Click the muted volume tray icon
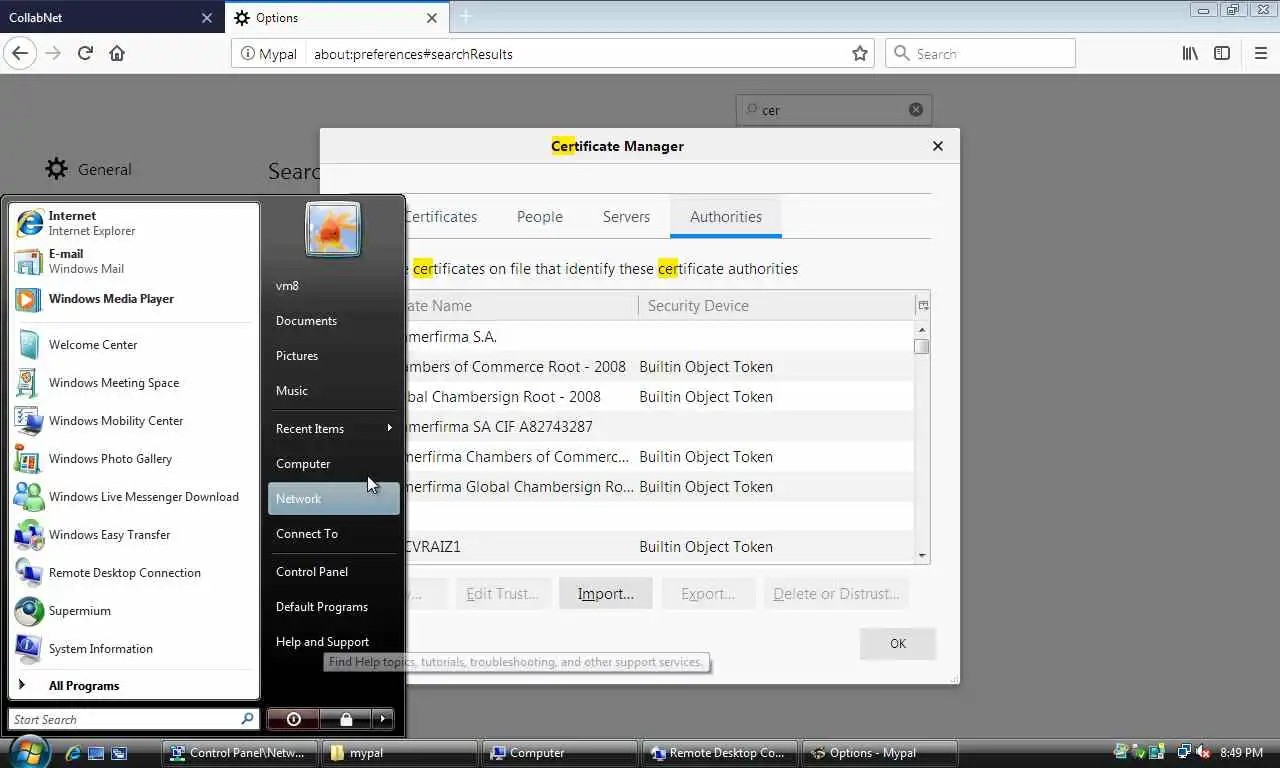1280x768 pixels. 1203,753
